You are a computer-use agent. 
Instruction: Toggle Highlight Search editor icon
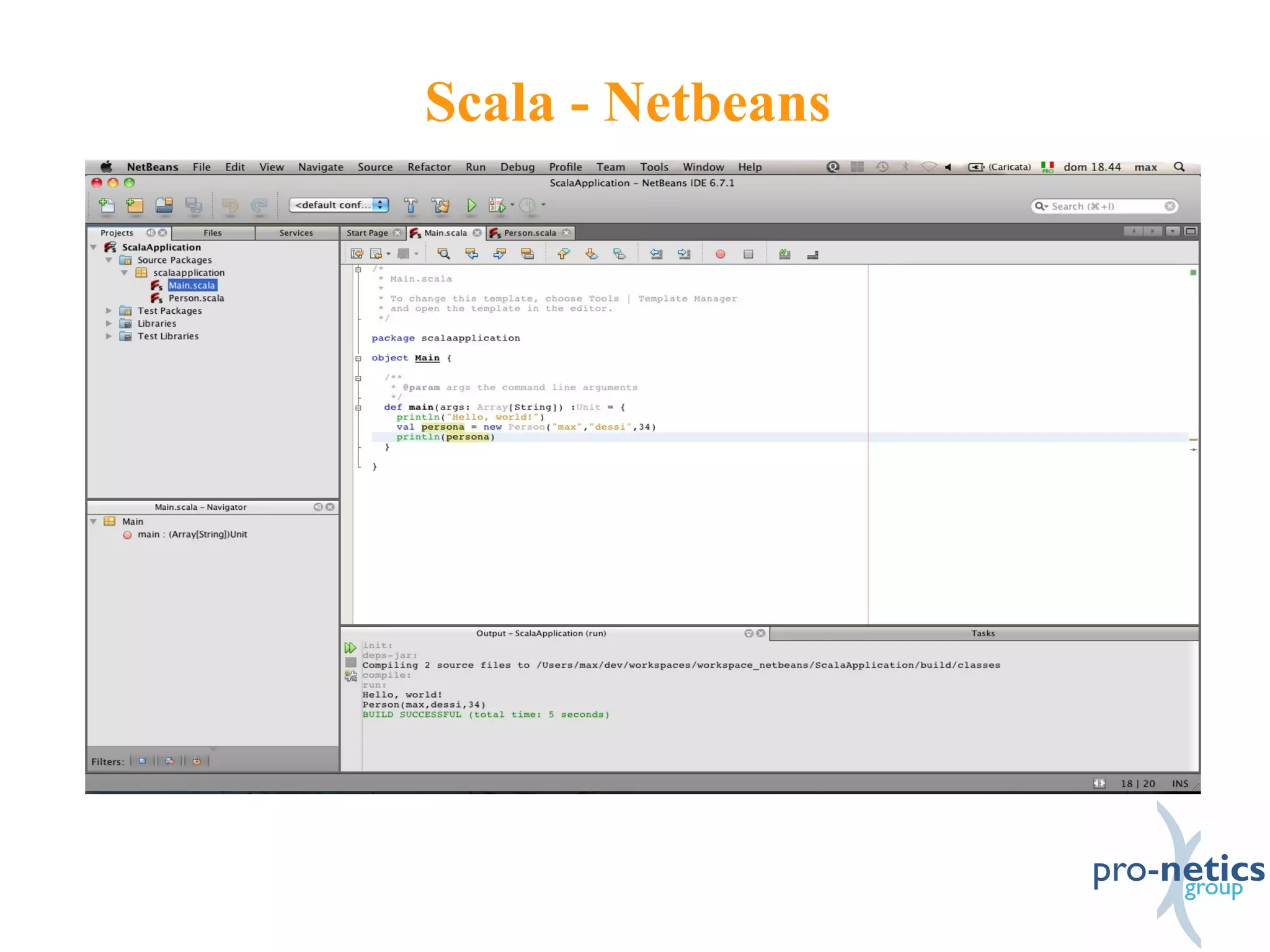pyautogui.click(x=528, y=254)
